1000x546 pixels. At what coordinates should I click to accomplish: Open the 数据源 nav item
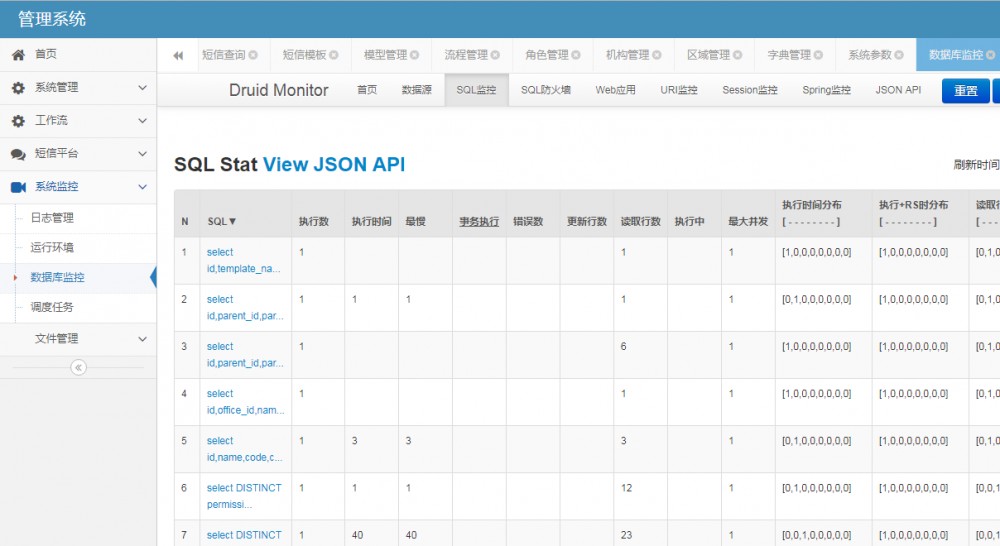pyautogui.click(x=416, y=90)
